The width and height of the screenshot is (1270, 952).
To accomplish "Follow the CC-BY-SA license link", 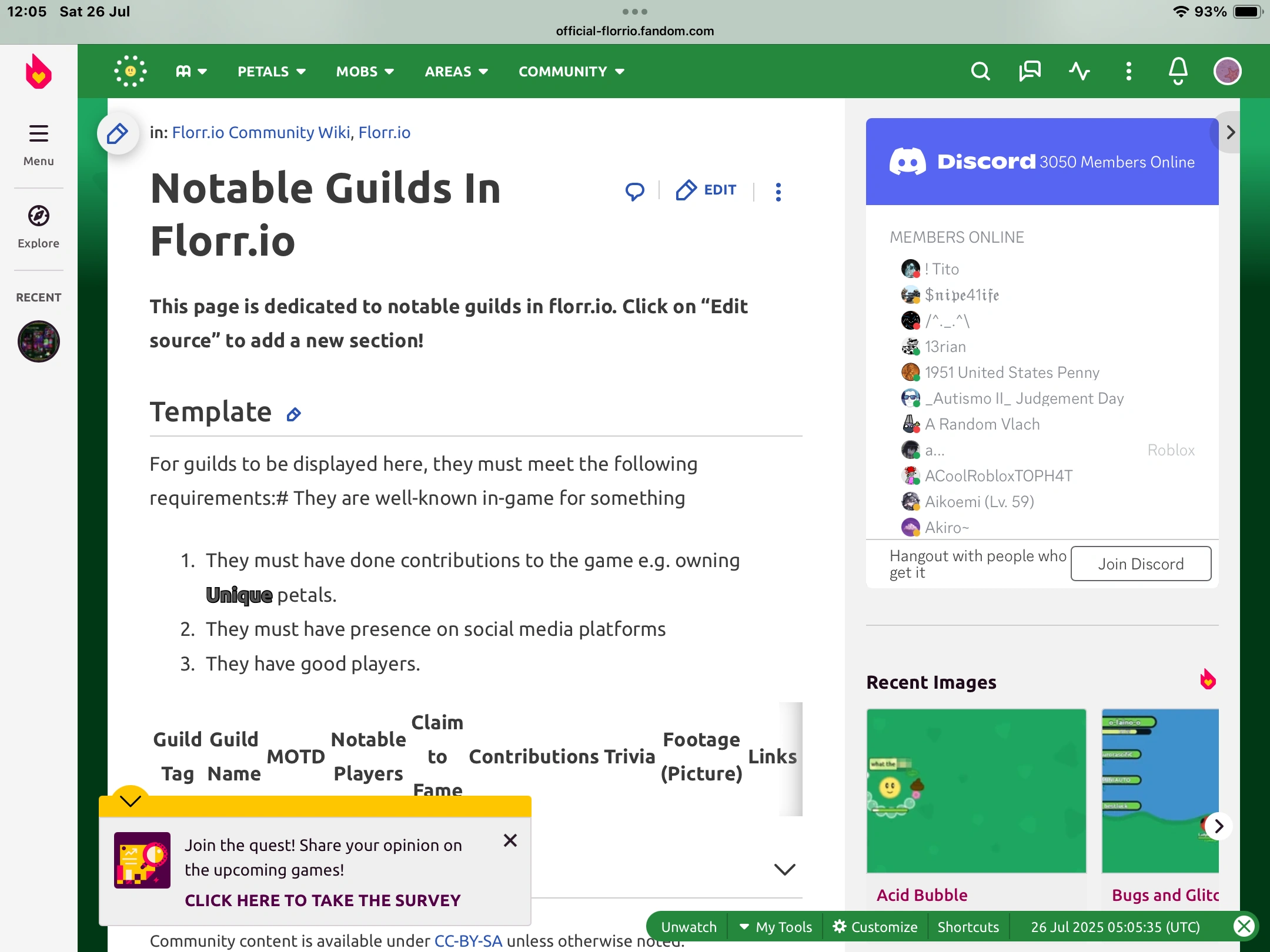I will pos(468,941).
